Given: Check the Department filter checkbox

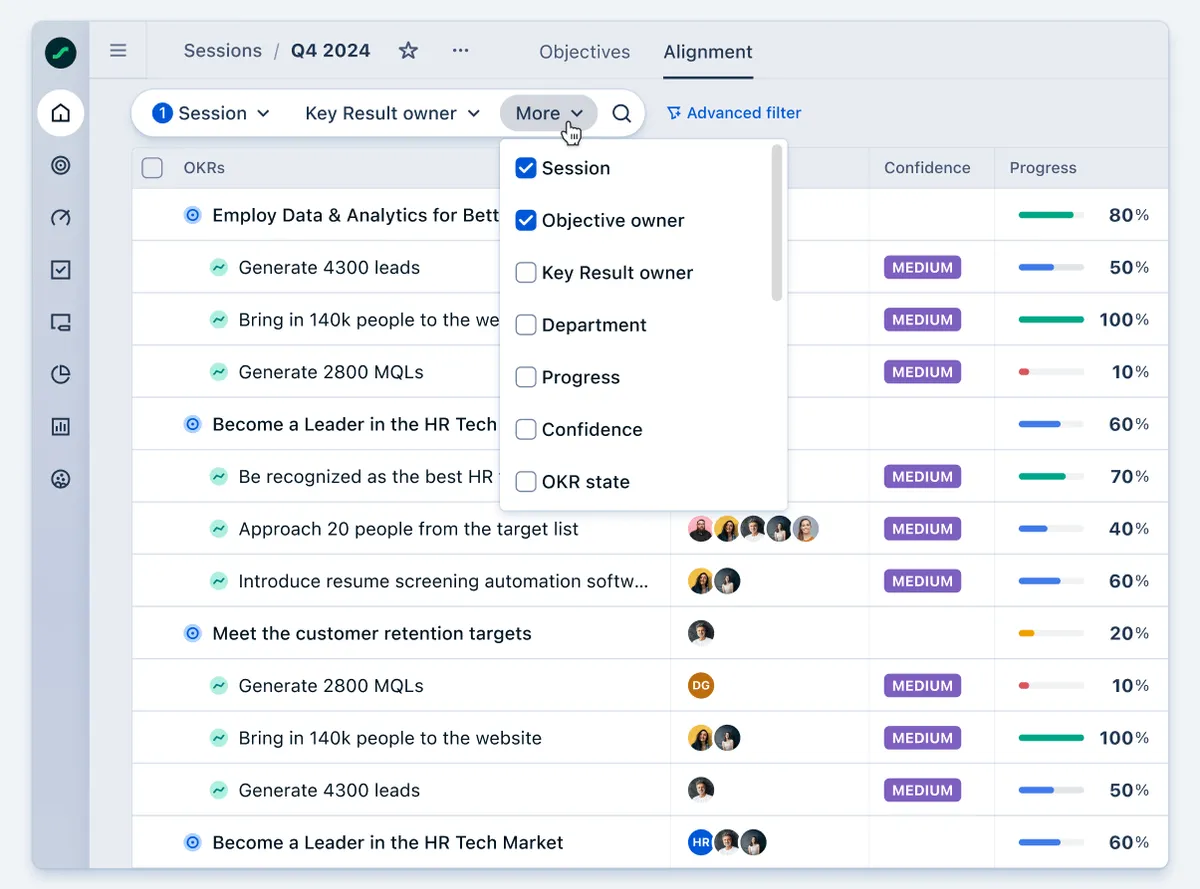Looking at the screenshot, I should tap(526, 325).
